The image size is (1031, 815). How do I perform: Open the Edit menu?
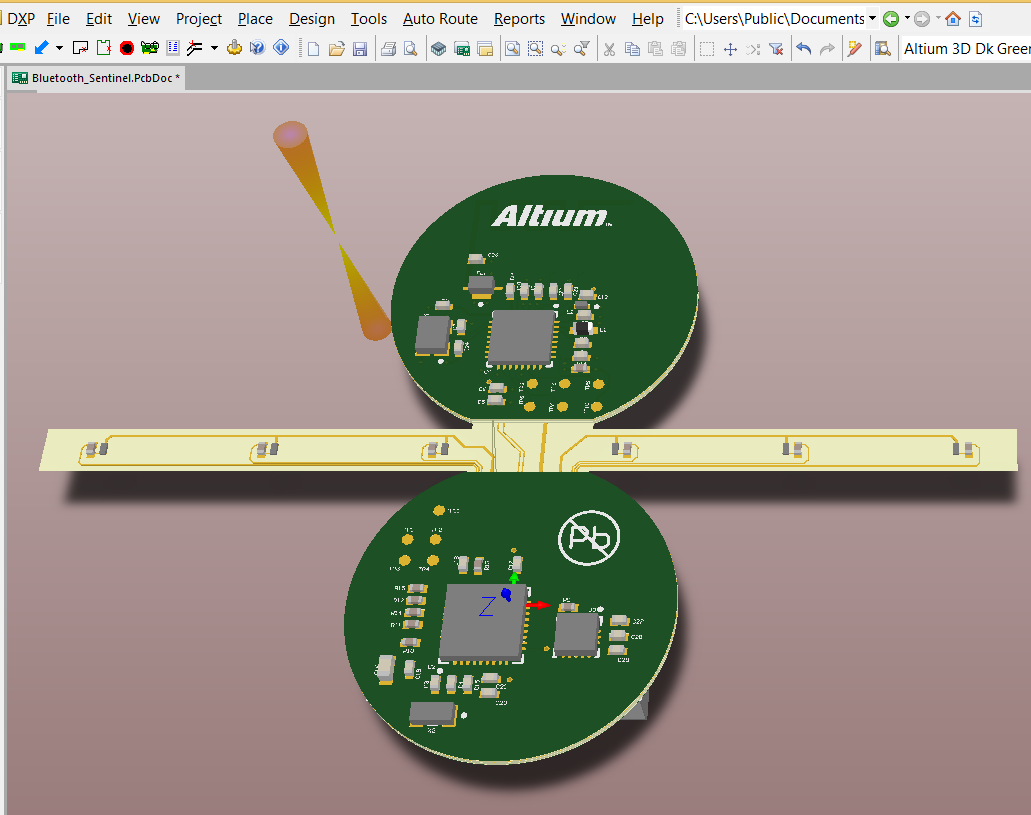pos(99,19)
